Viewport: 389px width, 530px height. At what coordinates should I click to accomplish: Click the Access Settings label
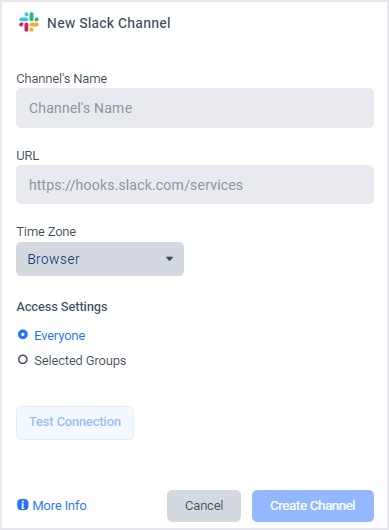pyautogui.click(x=62, y=307)
